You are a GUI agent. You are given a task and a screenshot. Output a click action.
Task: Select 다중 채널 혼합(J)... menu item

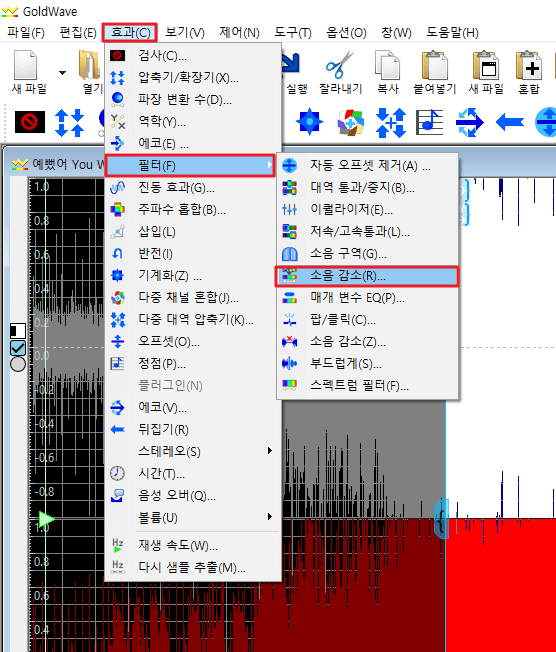click(193, 297)
